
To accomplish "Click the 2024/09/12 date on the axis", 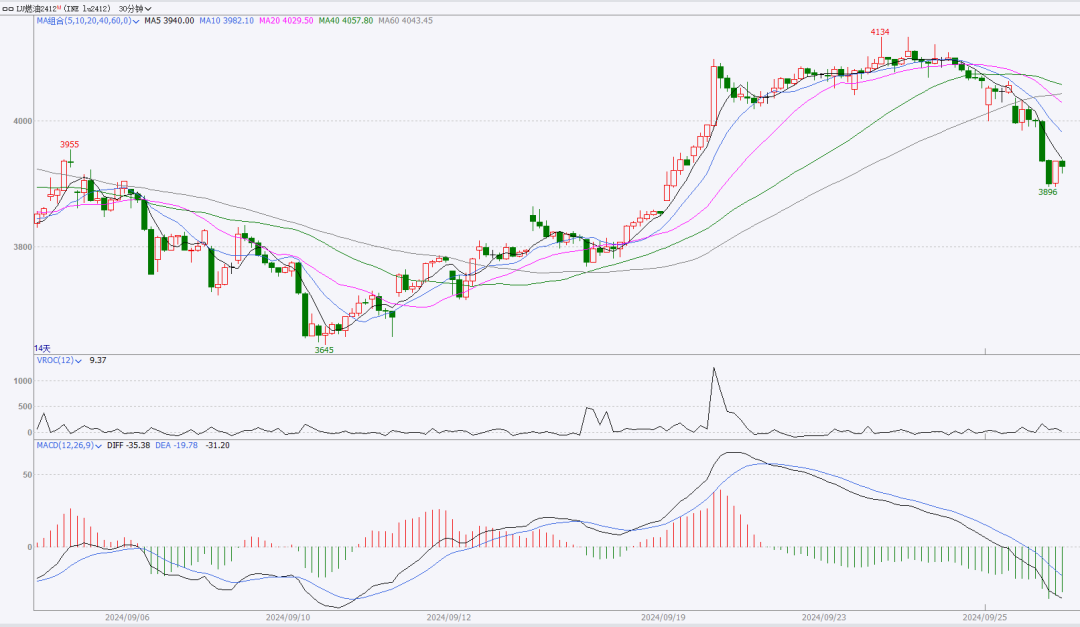I will pyautogui.click(x=448, y=617).
